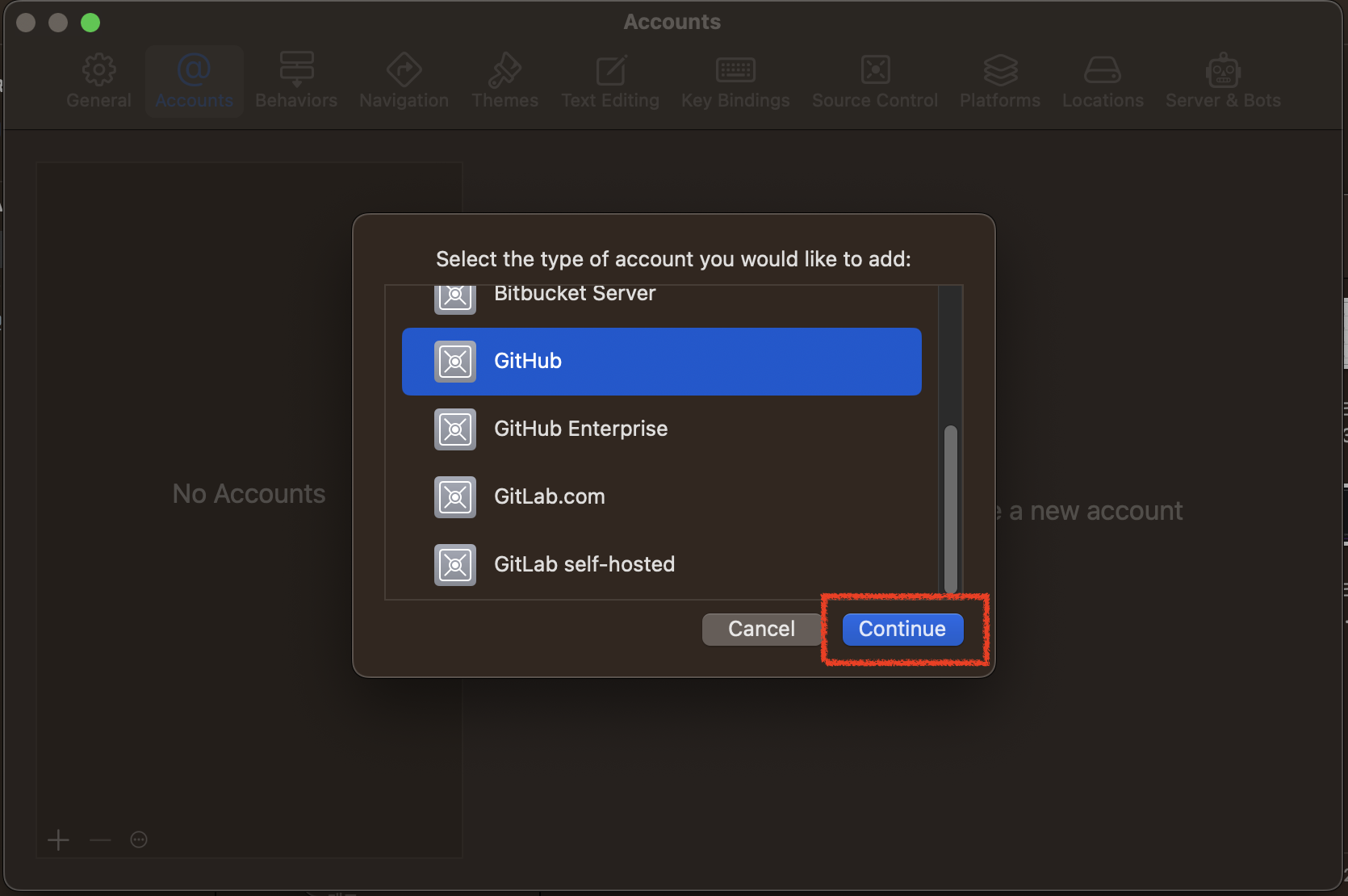The width and height of the screenshot is (1348, 896).
Task: Open the Text Editing pencil icon
Action: pyautogui.click(x=610, y=70)
